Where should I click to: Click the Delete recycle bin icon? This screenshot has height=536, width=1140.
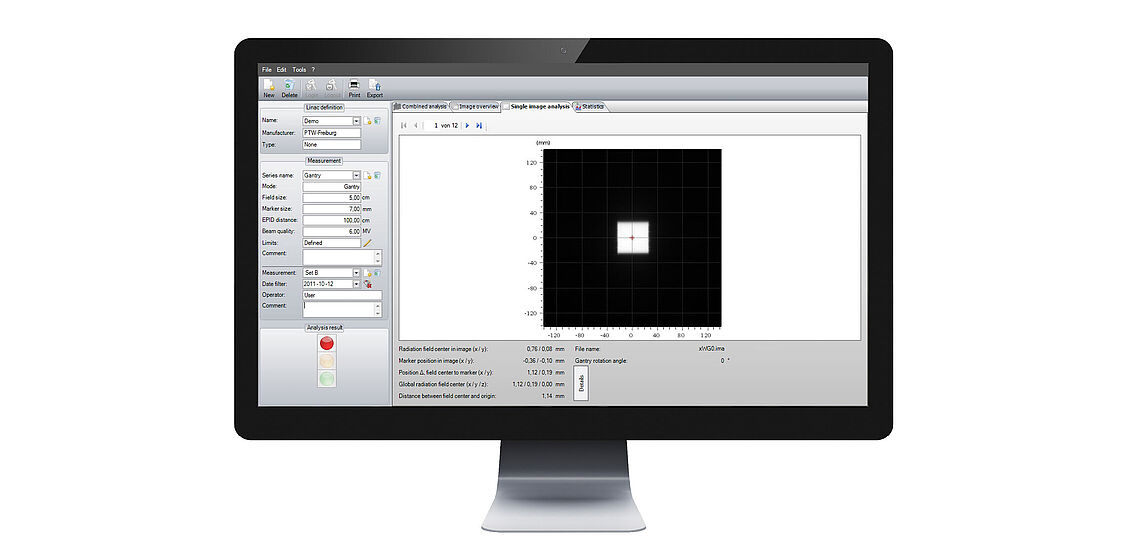[x=289, y=86]
